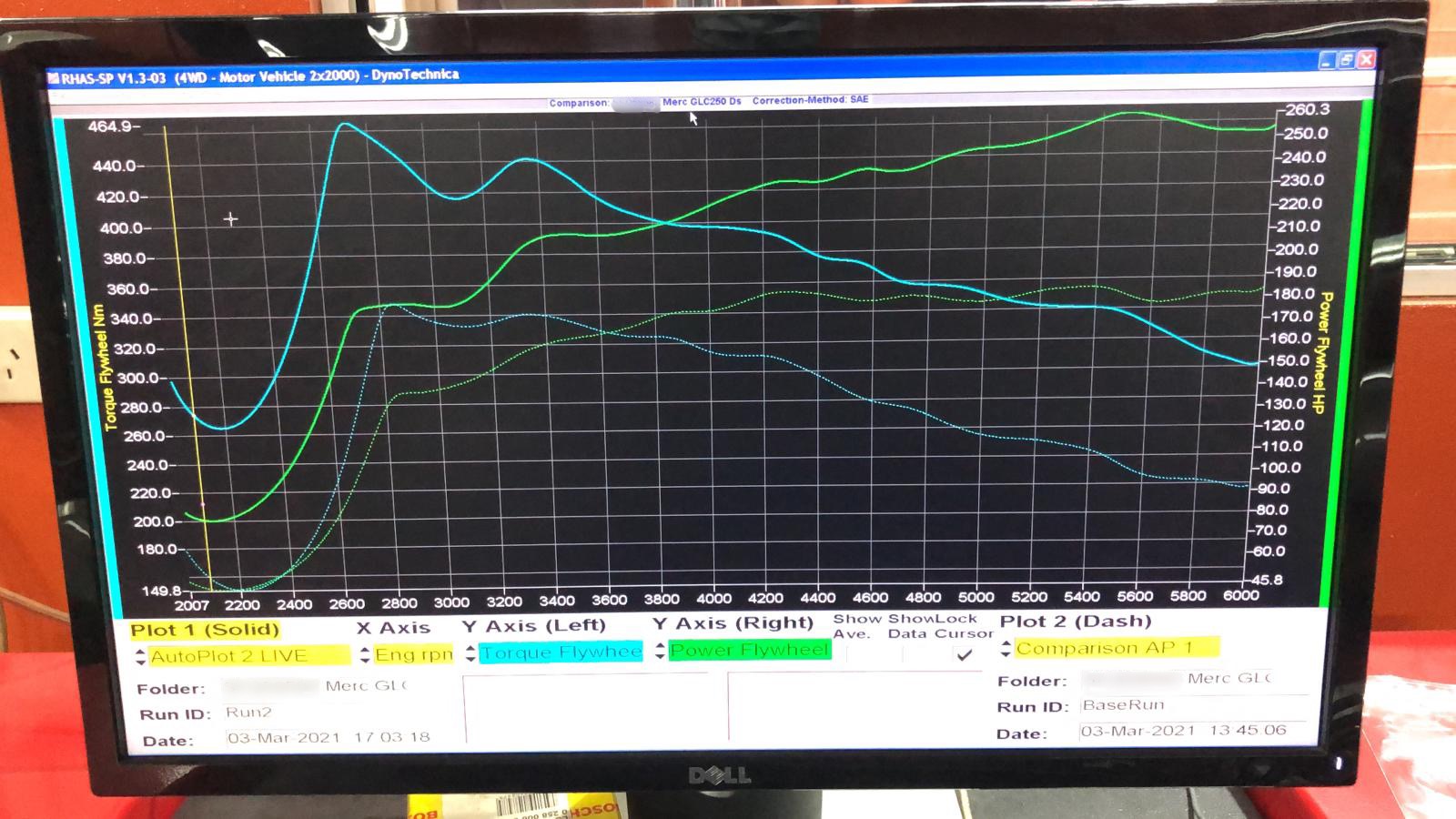Viewport: 1456px width, 819px height.
Task: Click the 6000 rpm axis label
Action: (x=1241, y=595)
